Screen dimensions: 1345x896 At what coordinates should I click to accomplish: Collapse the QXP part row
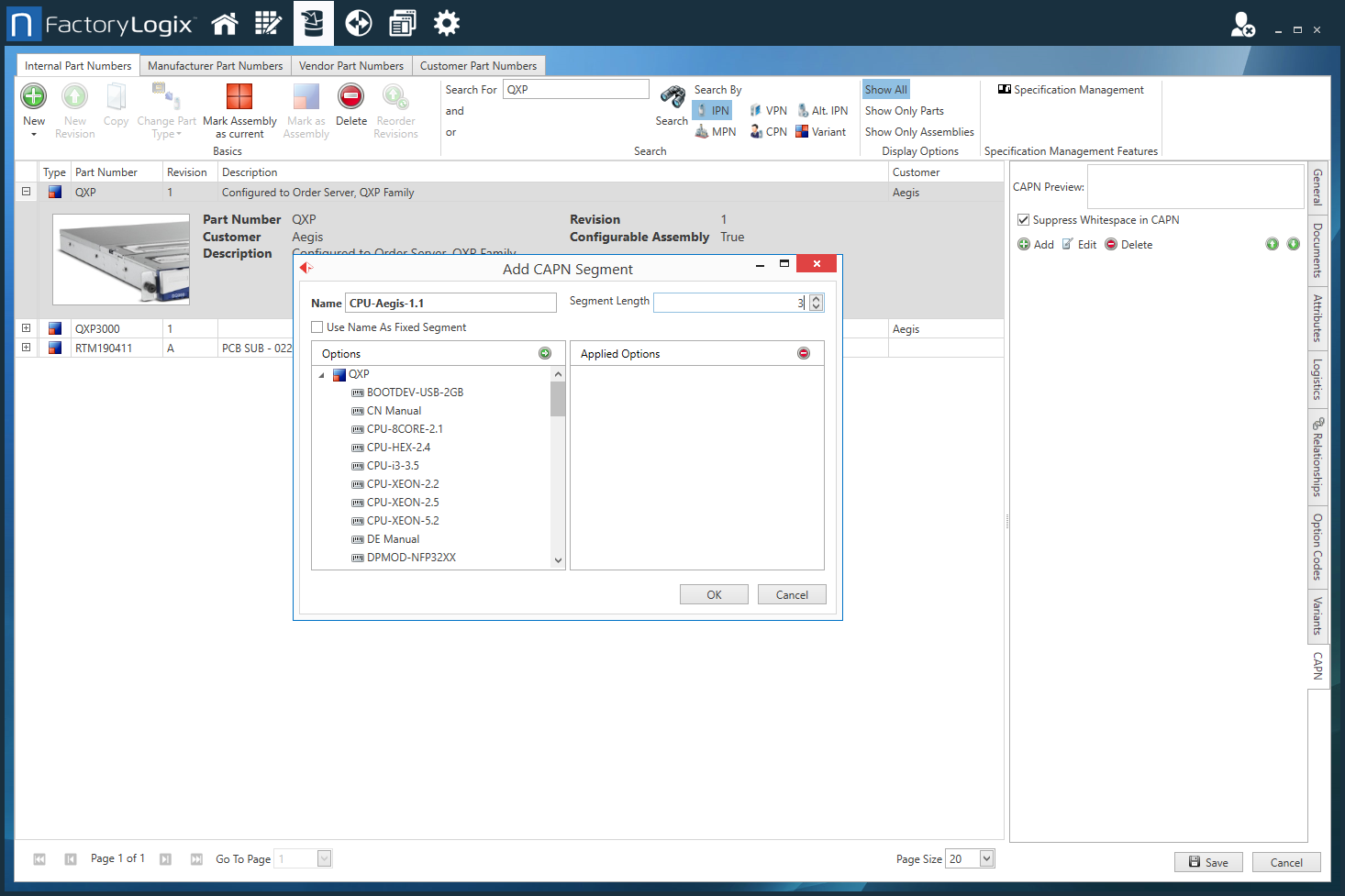pos(25,191)
